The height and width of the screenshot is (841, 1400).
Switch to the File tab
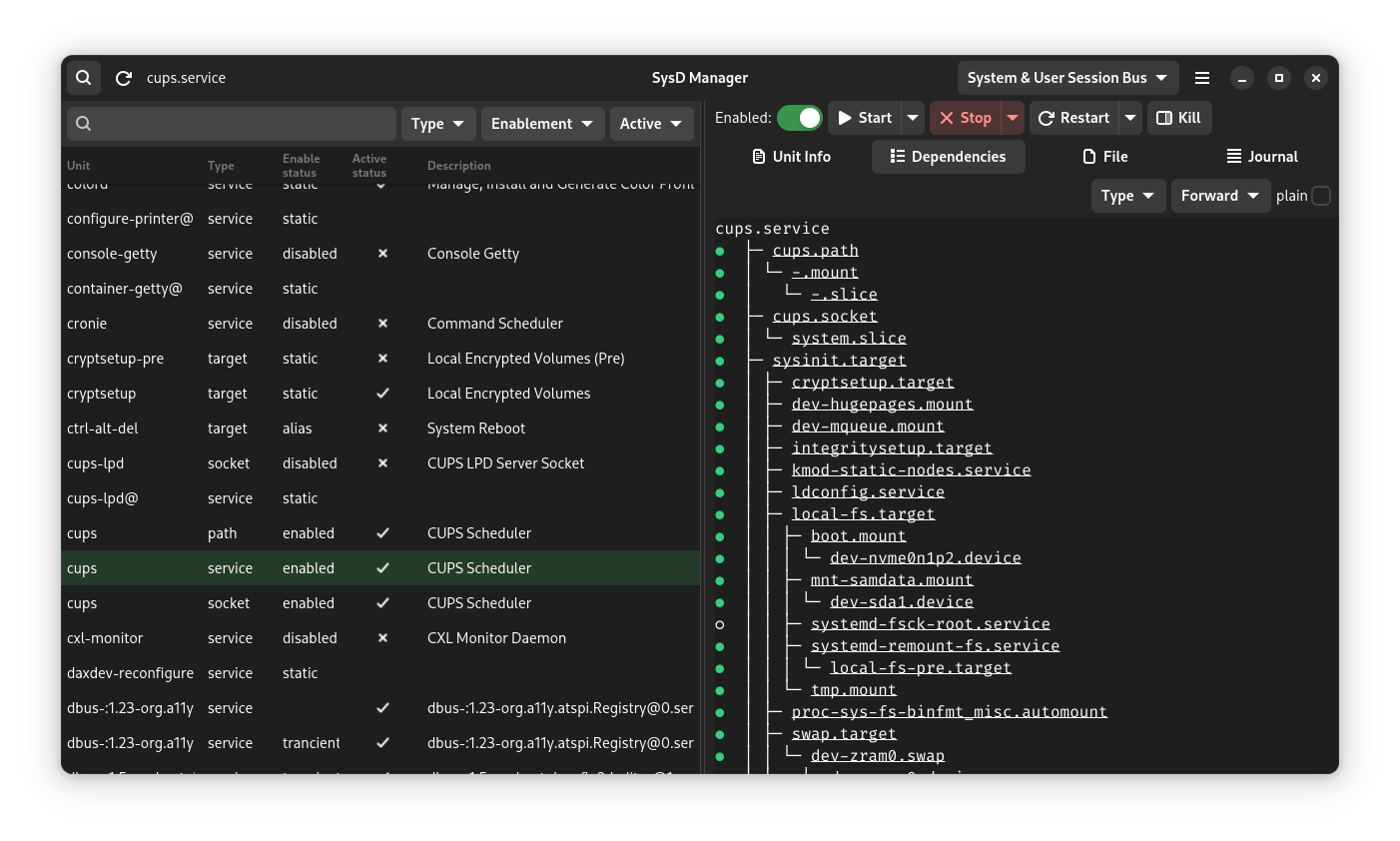[1105, 157]
